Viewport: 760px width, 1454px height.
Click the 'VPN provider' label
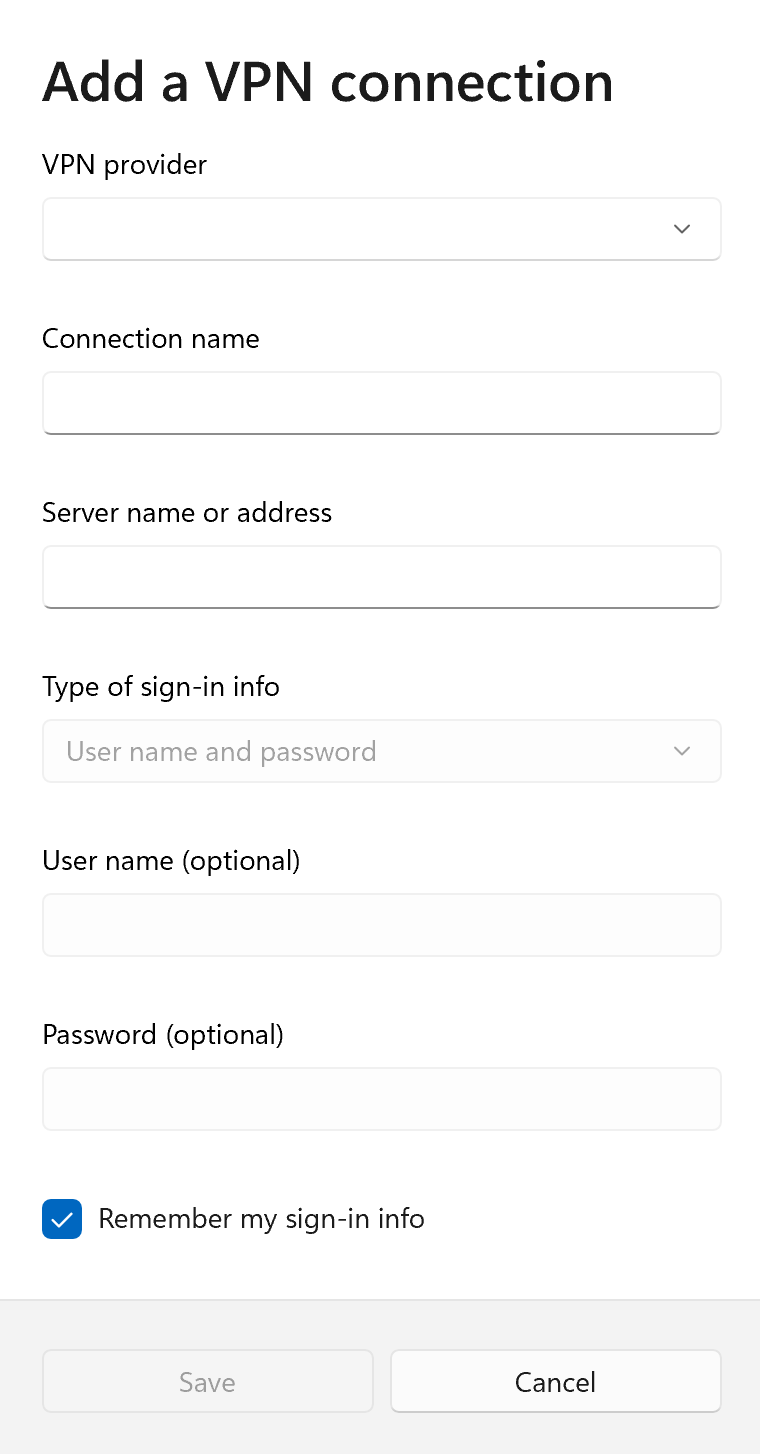124,164
